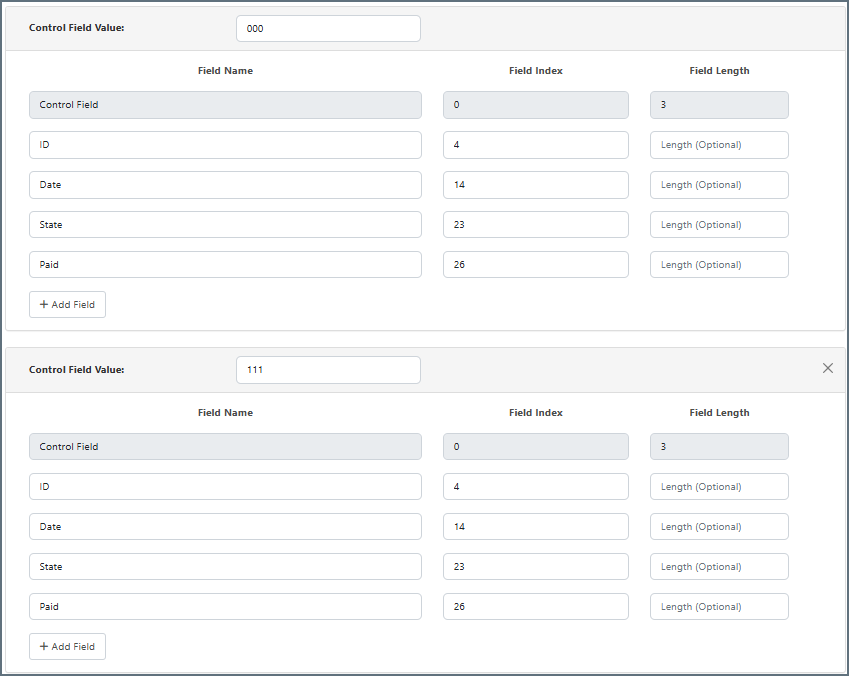
Task: Select ID field name in the 000 section
Action: coord(225,145)
